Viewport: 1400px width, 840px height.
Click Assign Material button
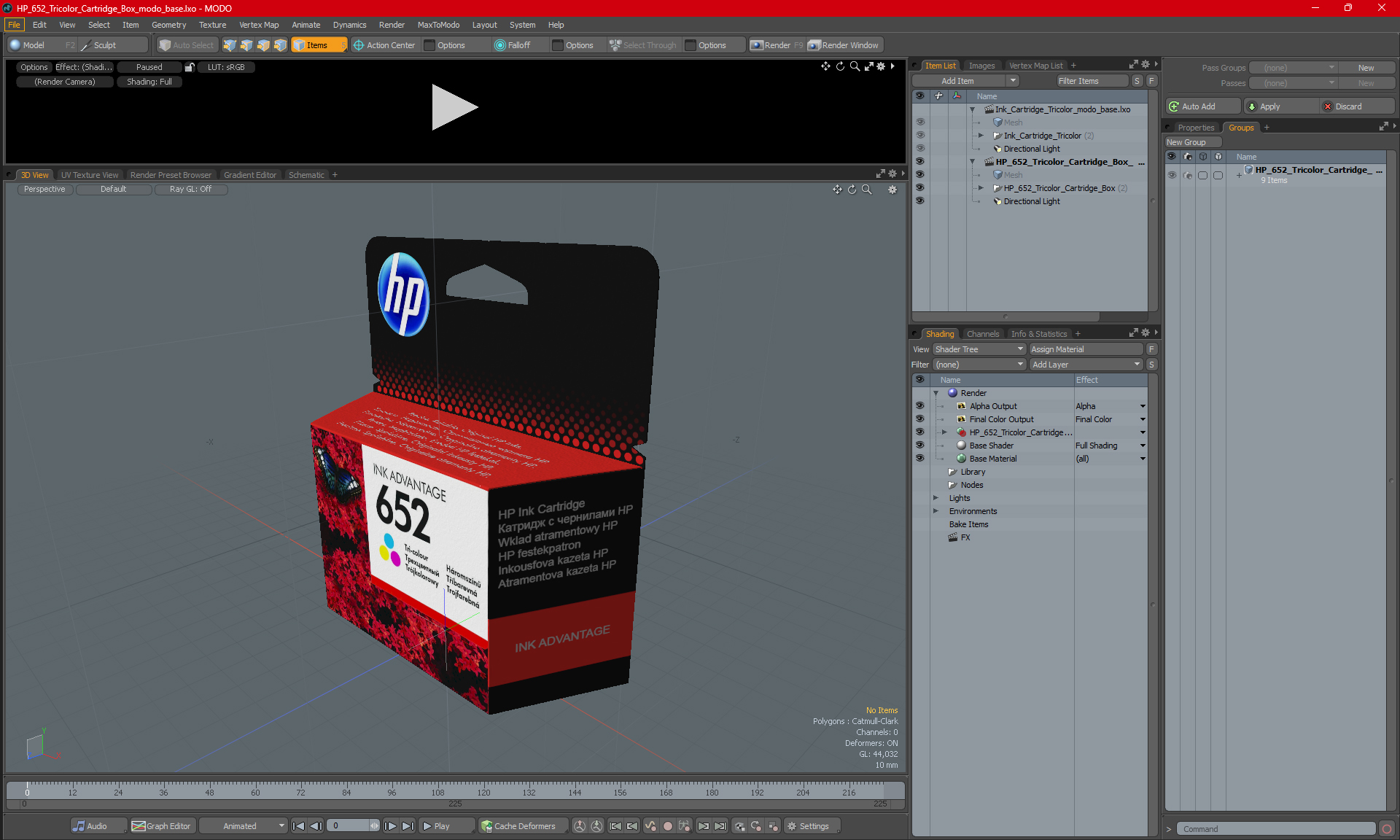pos(1086,349)
